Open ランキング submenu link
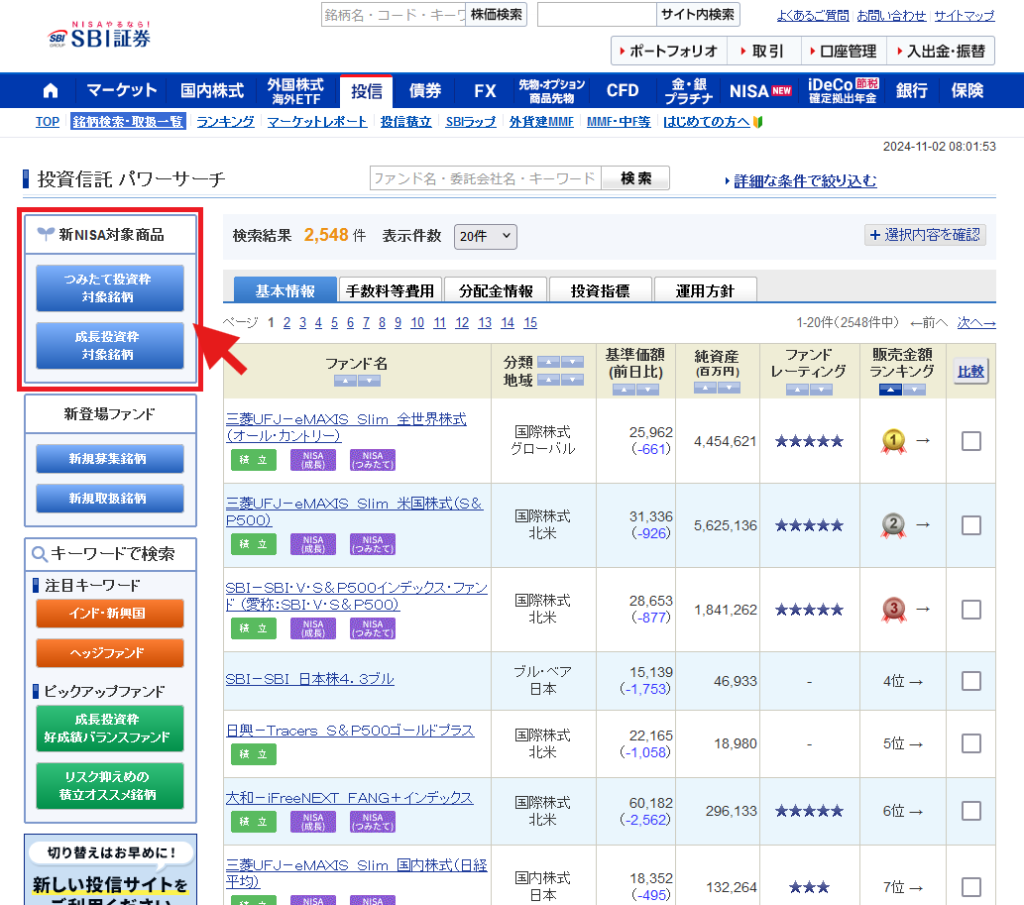The image size is (1024, 905). (225, 122)
